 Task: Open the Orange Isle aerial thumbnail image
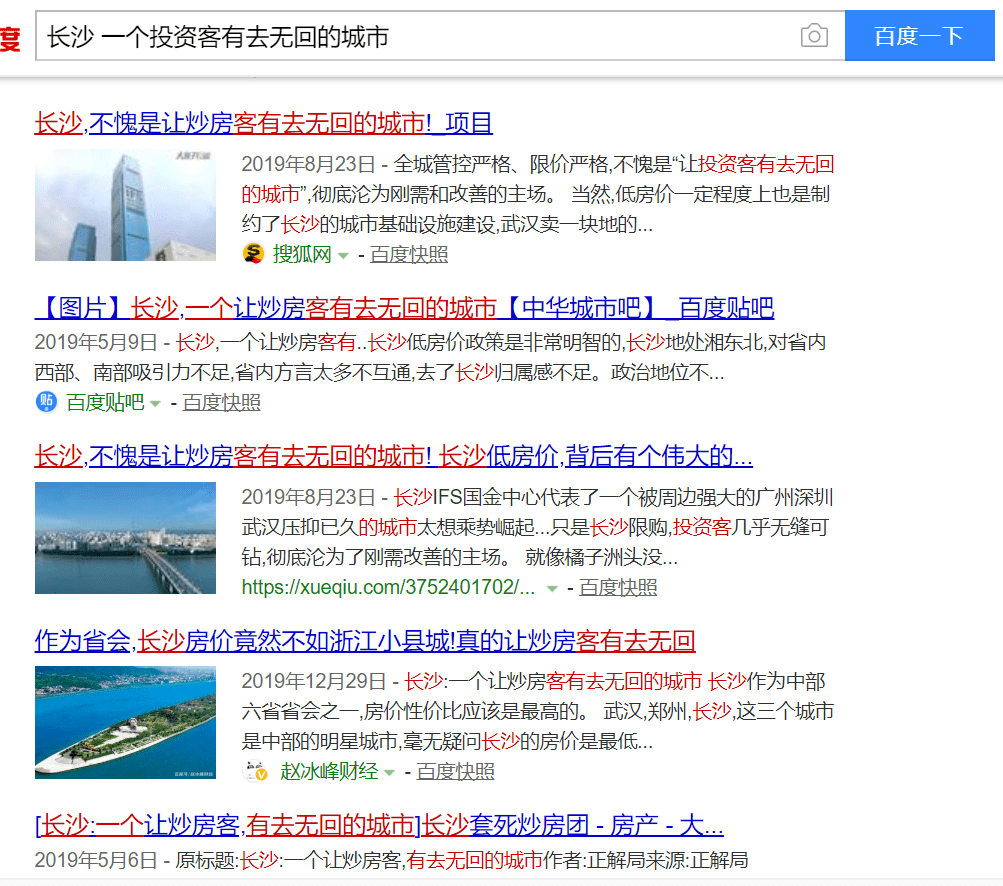point(125,722)
